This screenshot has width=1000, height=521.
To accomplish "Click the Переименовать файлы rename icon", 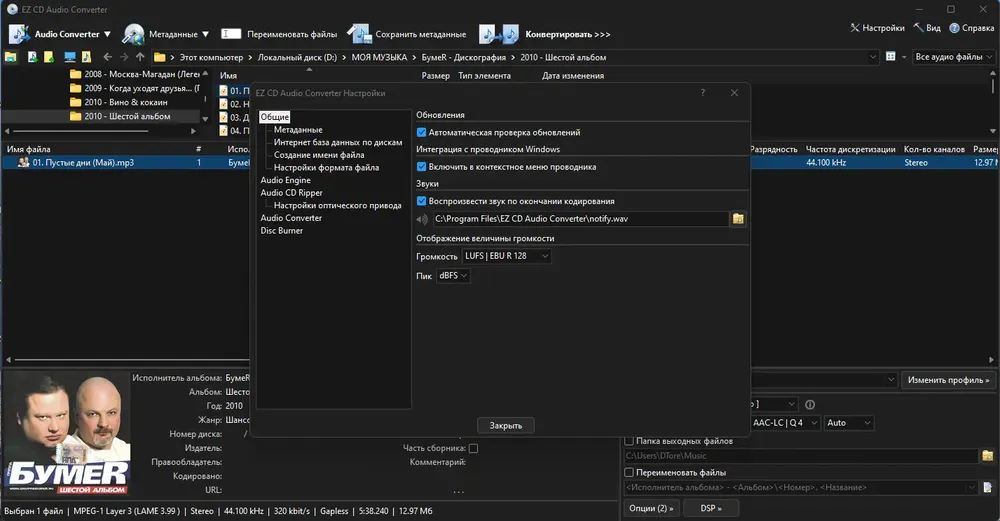I will click(231, 34).
